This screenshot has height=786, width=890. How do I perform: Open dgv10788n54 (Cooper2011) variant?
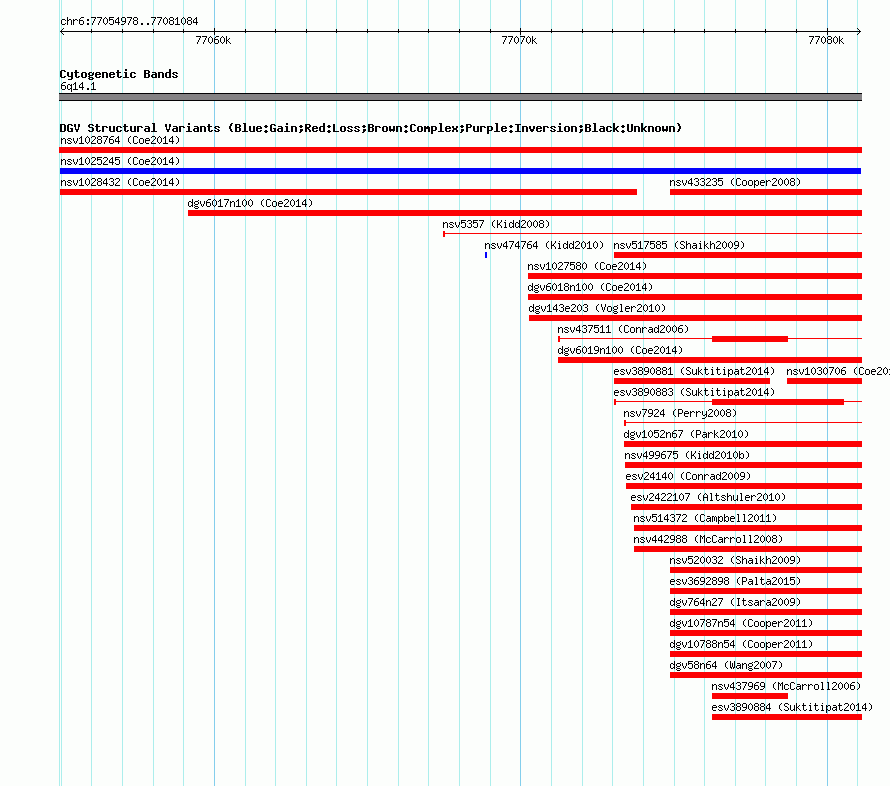(x=741, y=644)
